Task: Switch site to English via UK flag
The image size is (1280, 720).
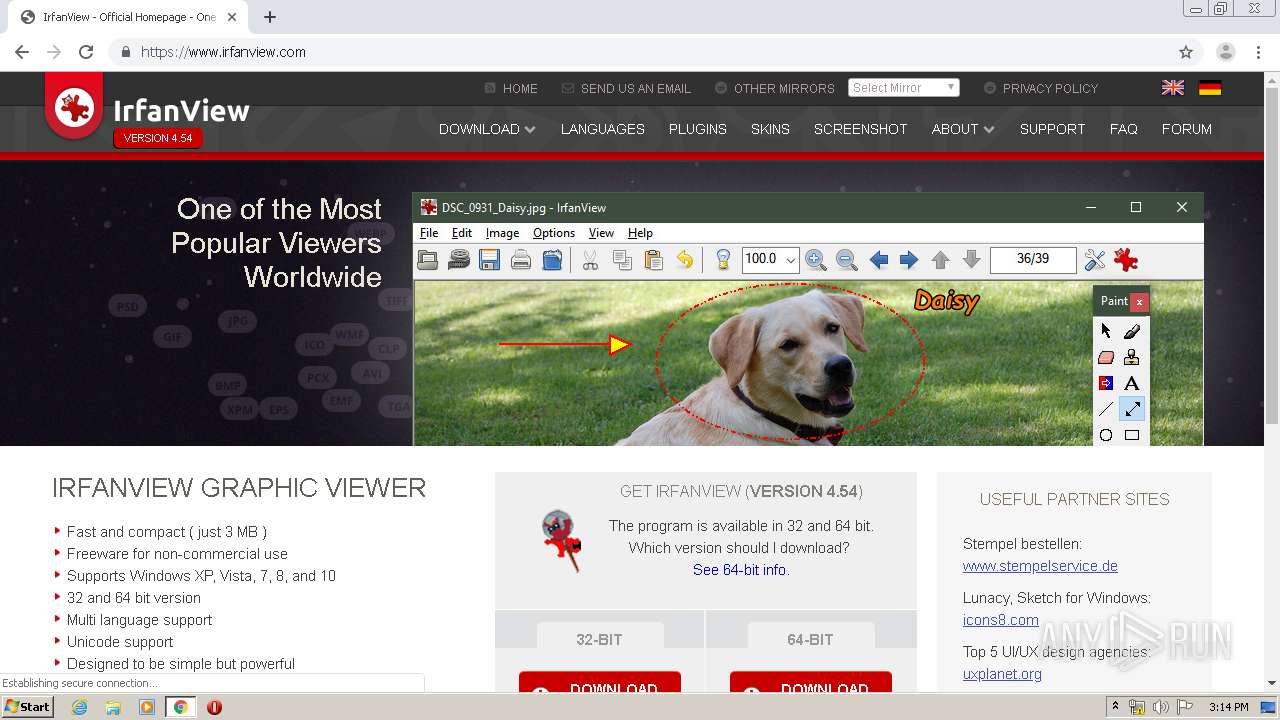Action: [x=1173, y=88]
